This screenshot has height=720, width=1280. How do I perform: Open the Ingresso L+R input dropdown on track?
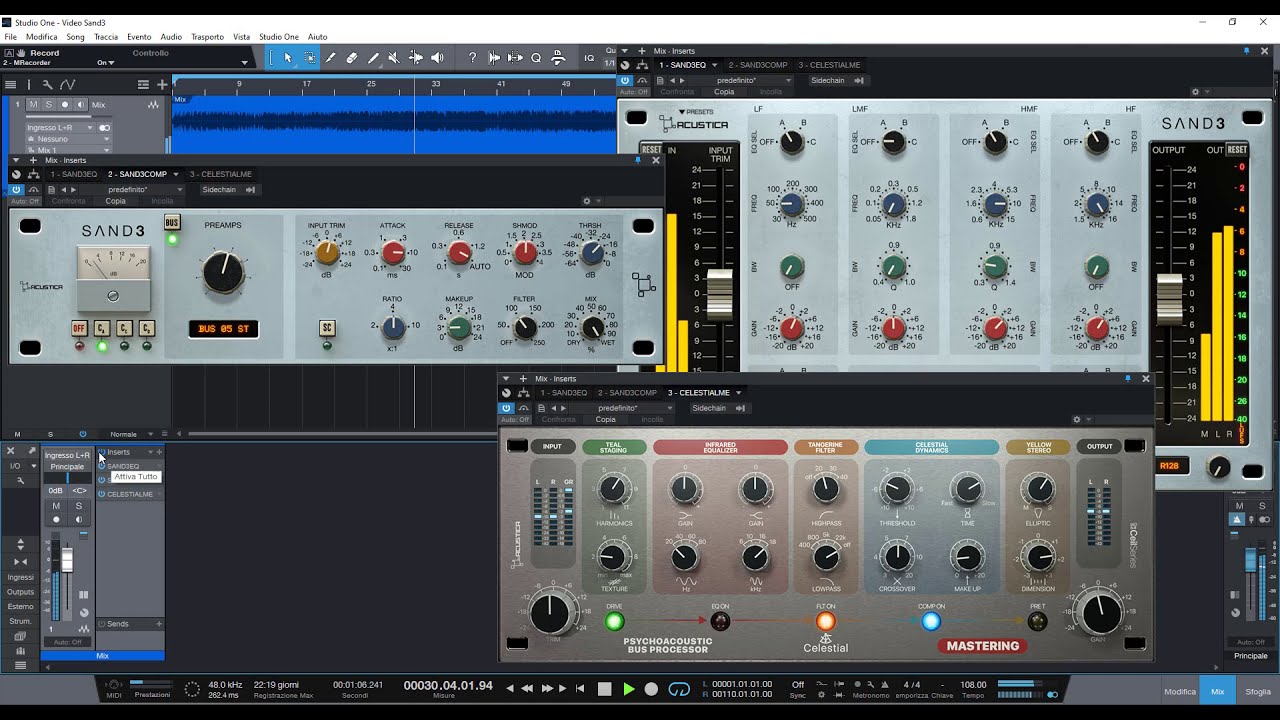[60, 128]
